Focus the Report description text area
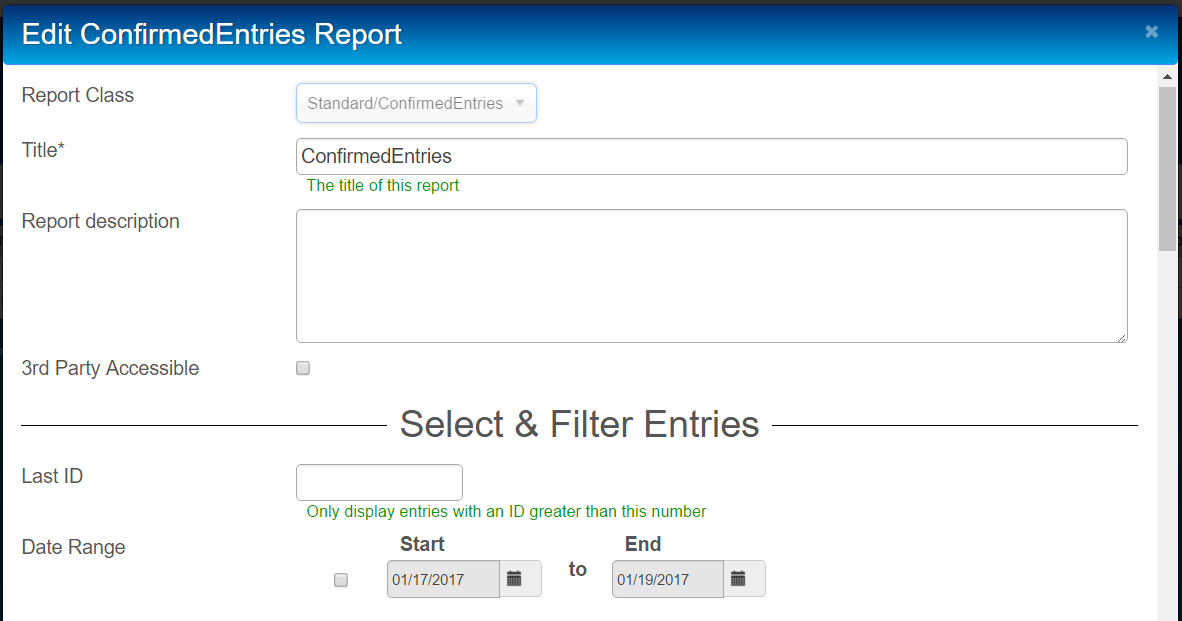 pos(712,276)
